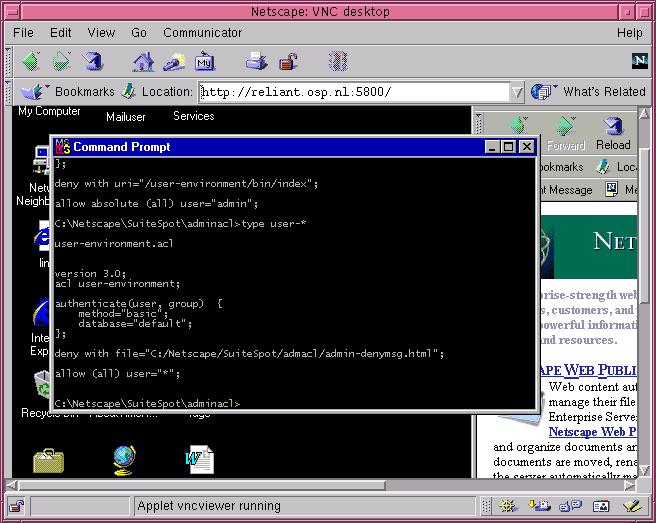Click the Search flashlight icon
The height and width of the screenshot is (523, 656).
pos(174,61)
